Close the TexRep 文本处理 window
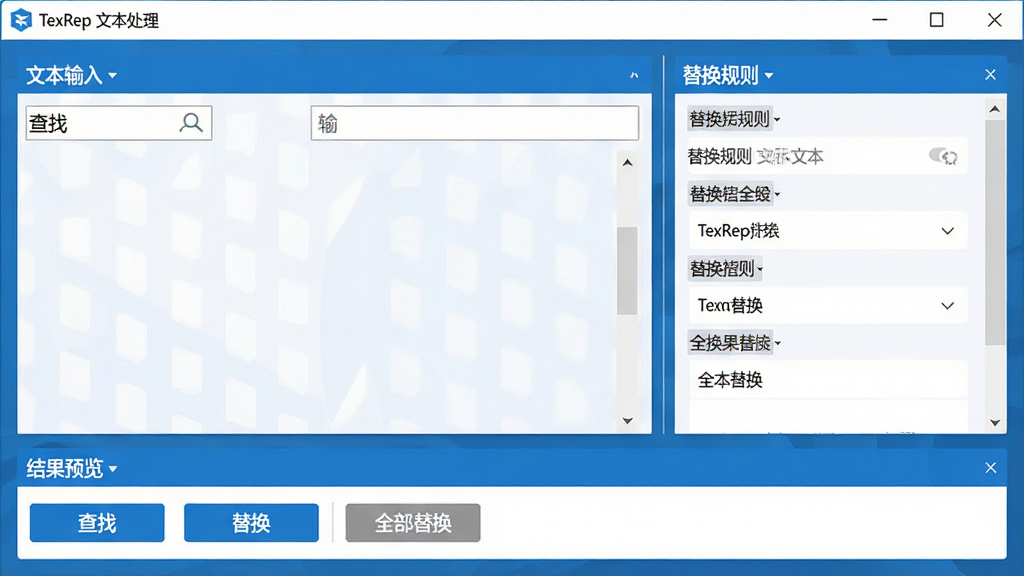 [994, 20]
